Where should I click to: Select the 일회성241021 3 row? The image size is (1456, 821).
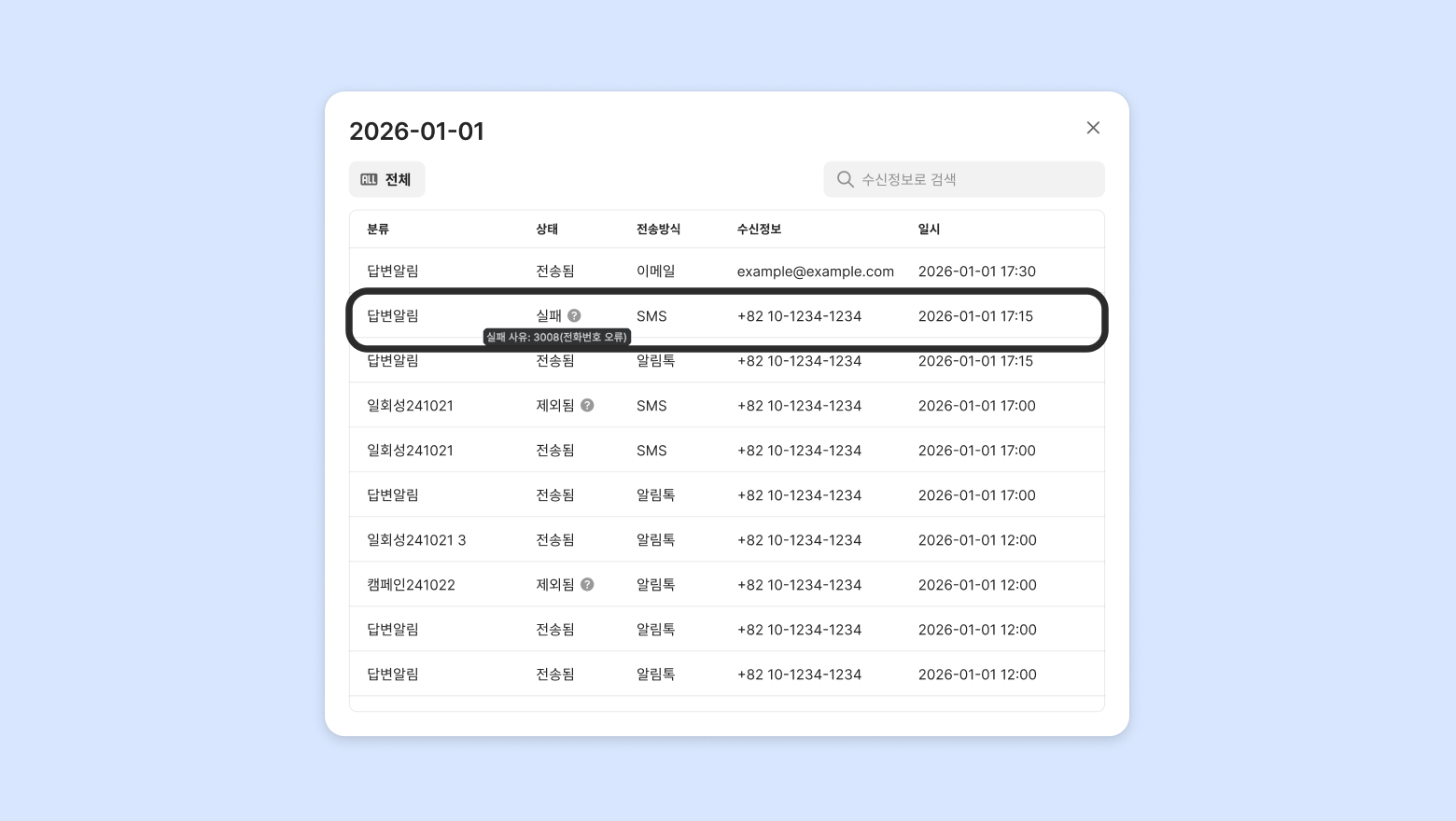point(726,540)
